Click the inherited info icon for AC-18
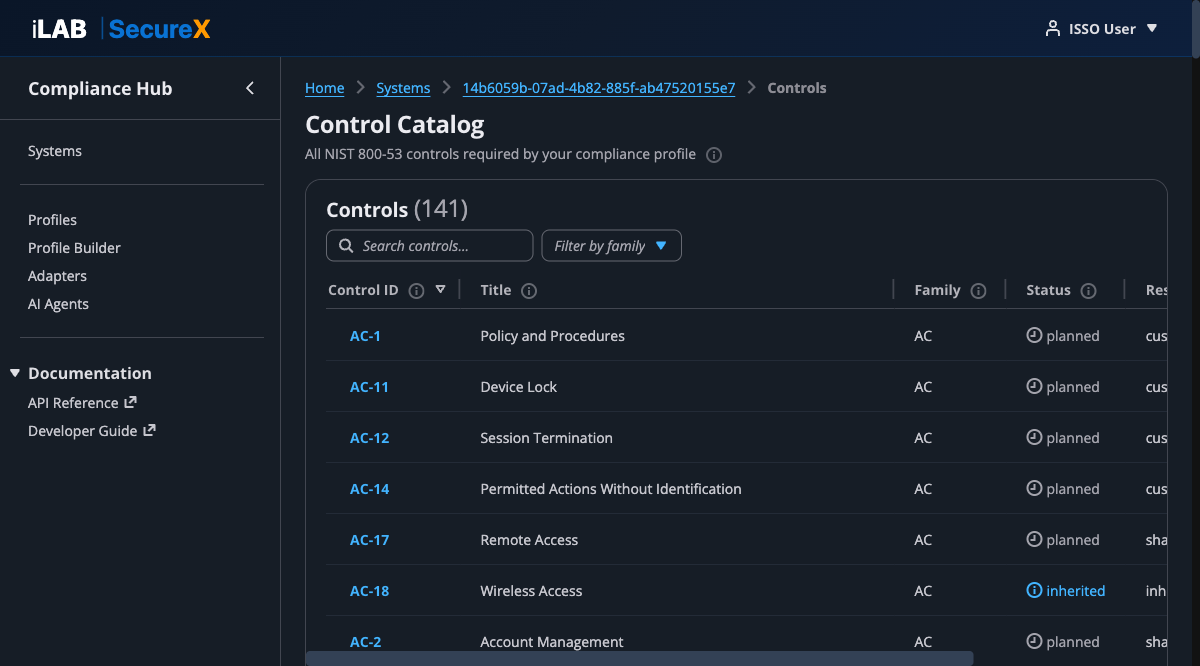Image resolution: width=1200 pixels, height=666 pixels. coord(1034,590)
